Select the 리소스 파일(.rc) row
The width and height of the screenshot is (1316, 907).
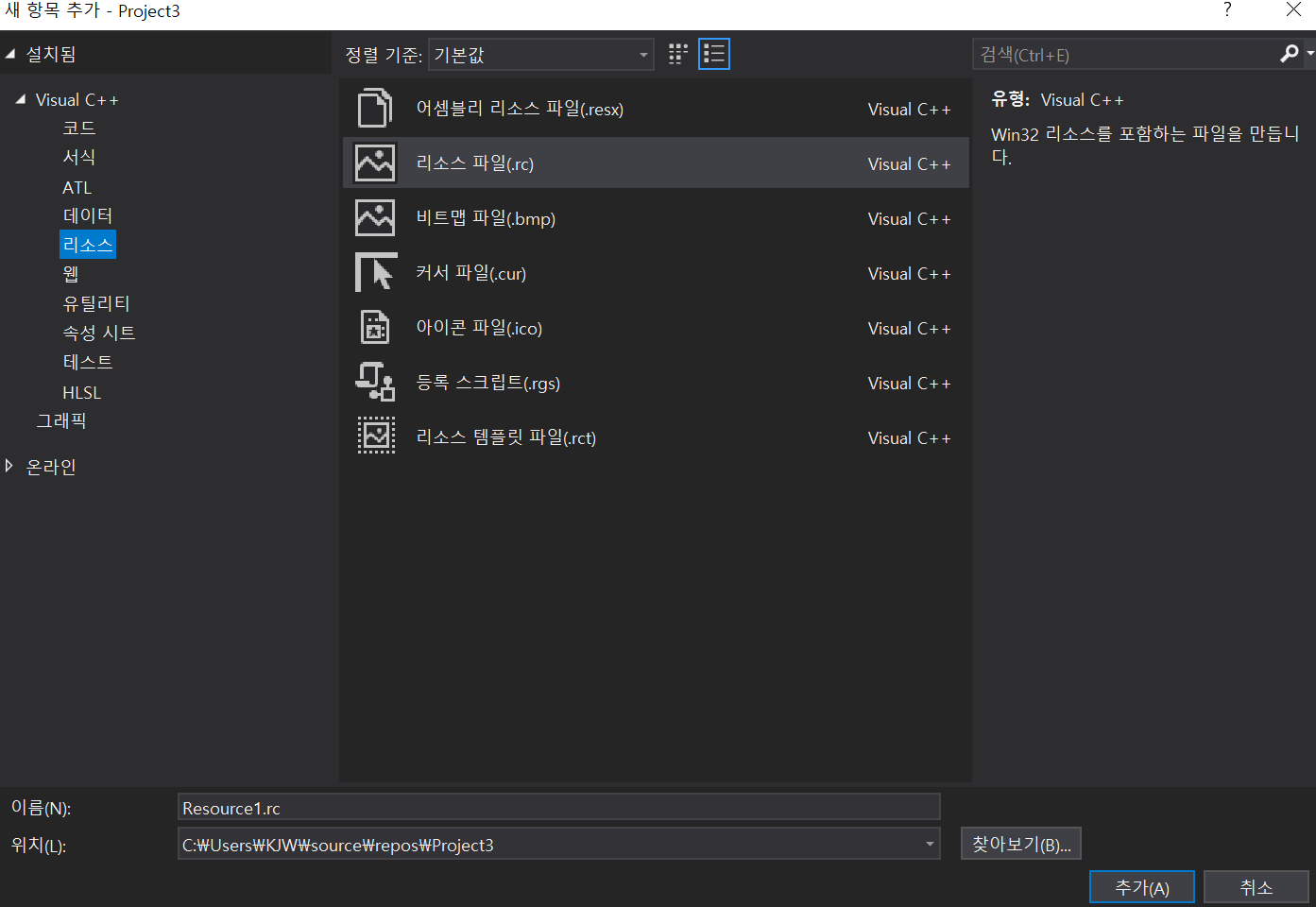656,163
